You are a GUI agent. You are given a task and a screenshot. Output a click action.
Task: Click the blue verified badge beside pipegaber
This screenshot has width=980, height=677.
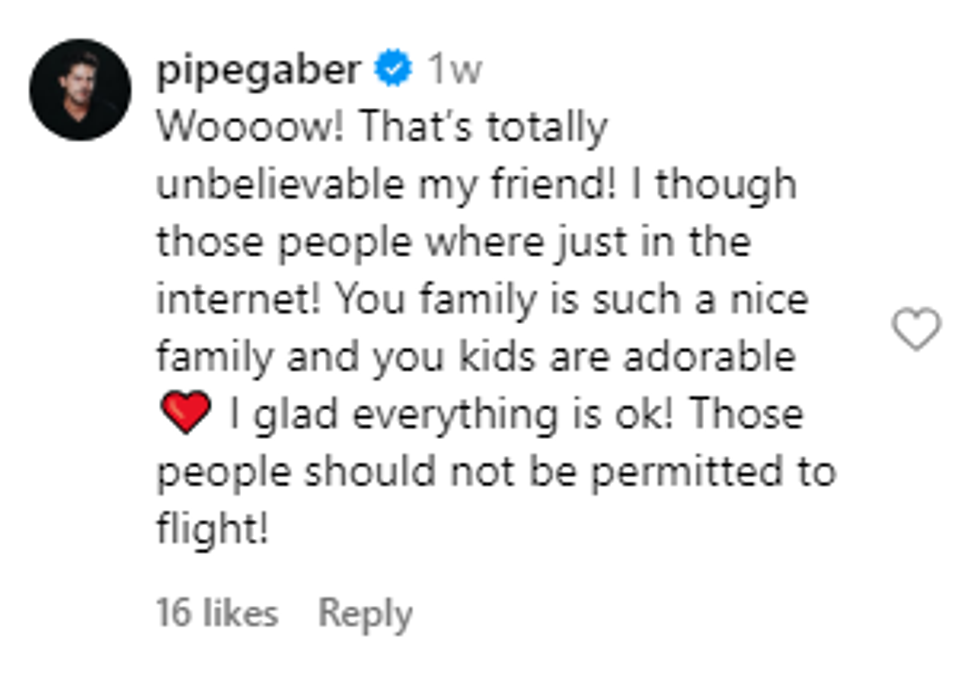(393, 70)
